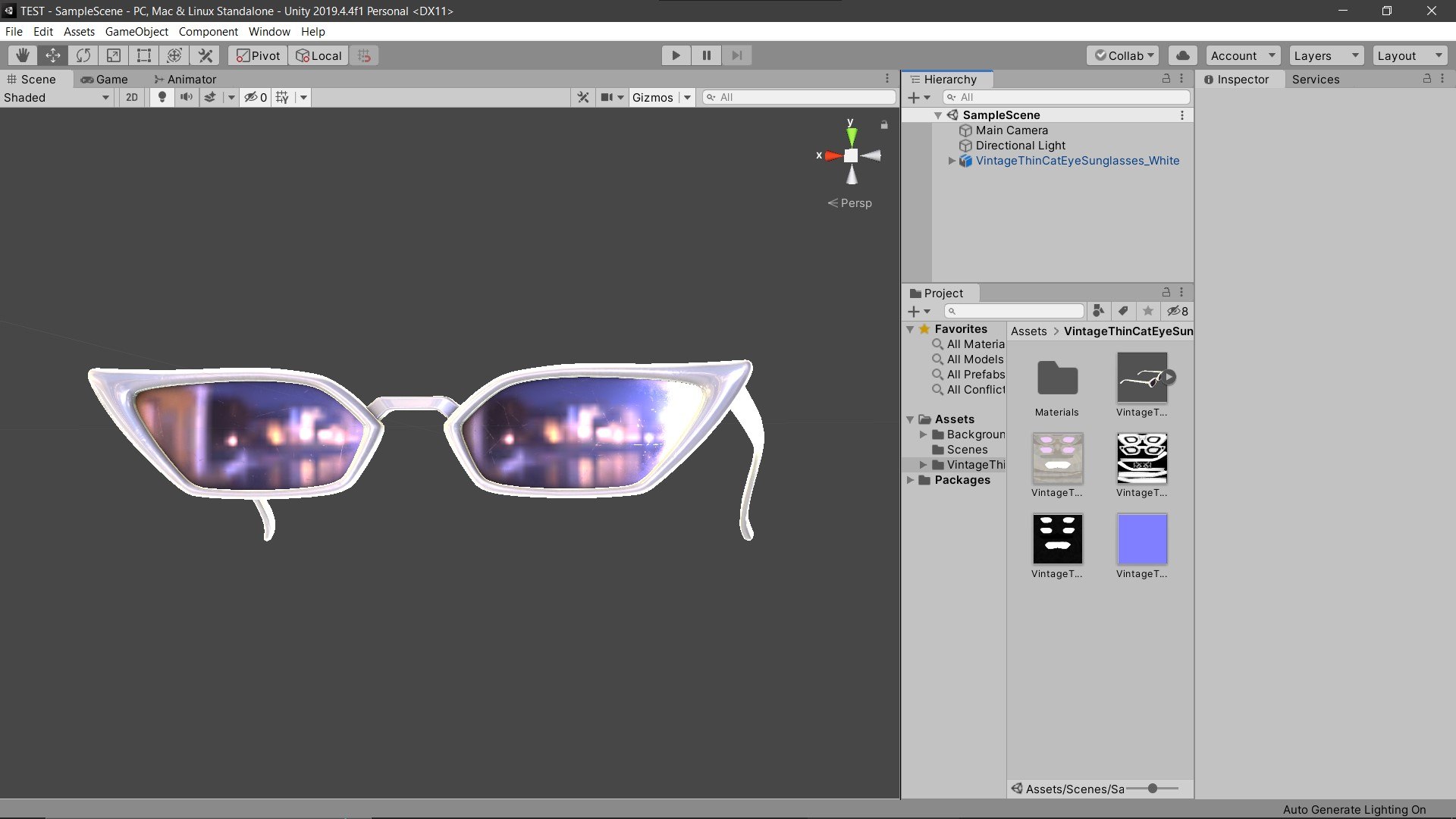Open the Collab dropdown

pos(1122,55)
